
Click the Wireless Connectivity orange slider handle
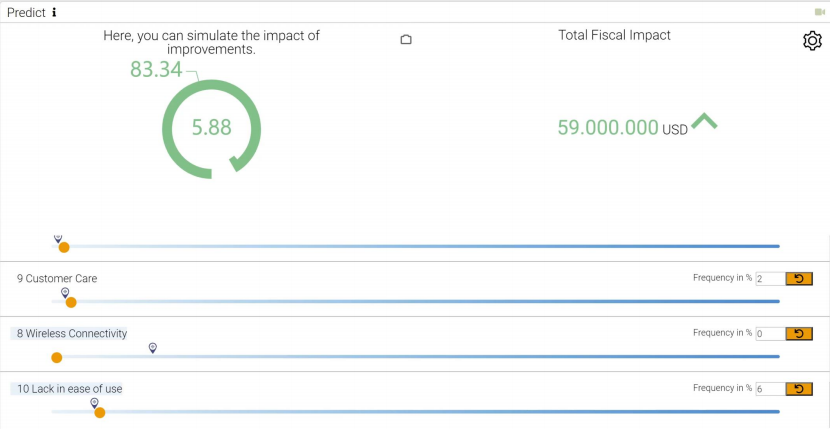[56, 357]
